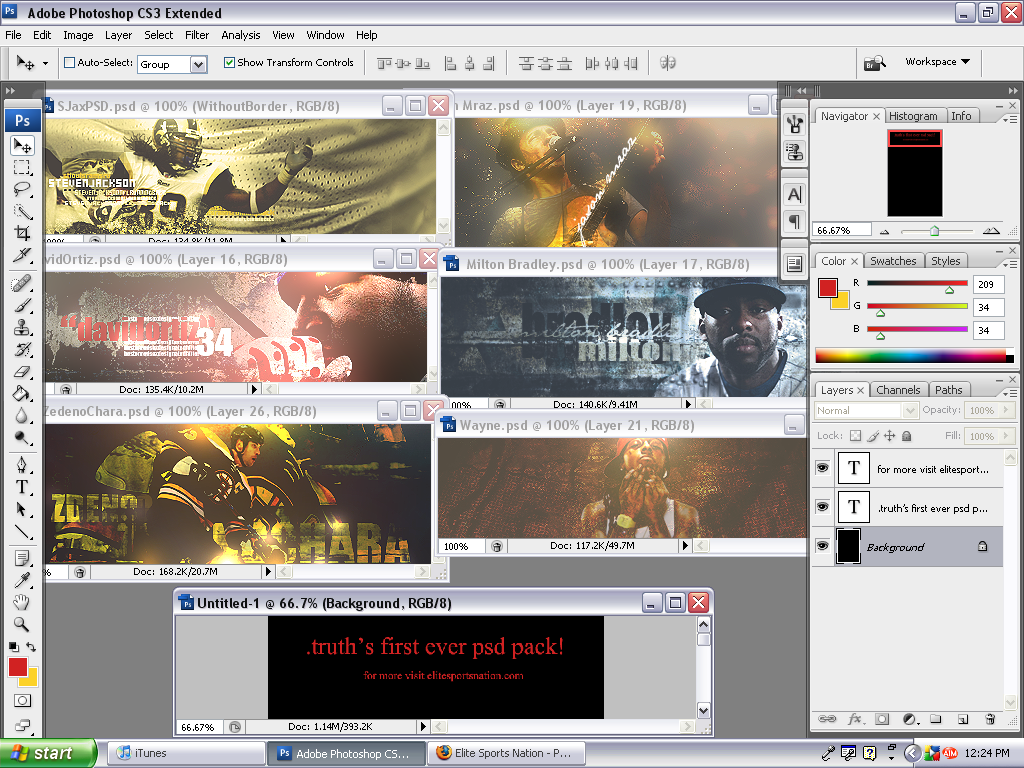Enable the Auto-Select checkbox
This screenshot has width=1024, height=768.
[x=69, y=63]
